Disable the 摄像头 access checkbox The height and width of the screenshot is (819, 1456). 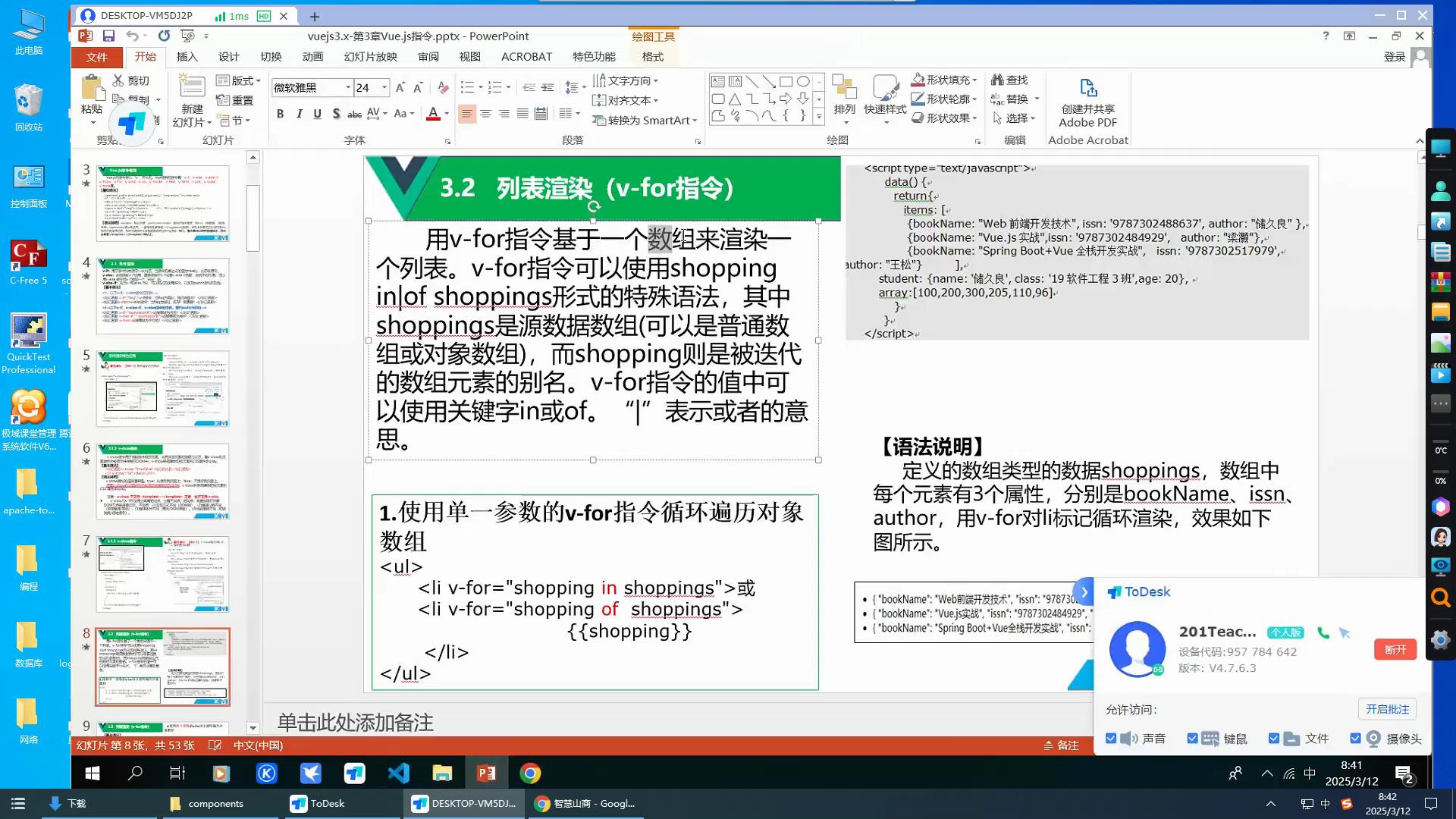click(x=1355, y=739)
